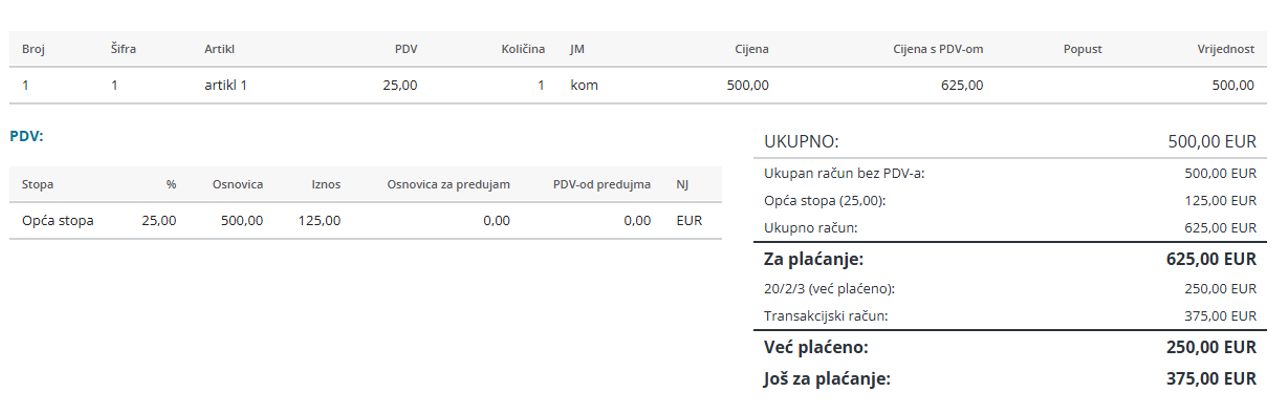Click the PDV-od predujma column header
The image size is (1287, 403).
(601, 184)
